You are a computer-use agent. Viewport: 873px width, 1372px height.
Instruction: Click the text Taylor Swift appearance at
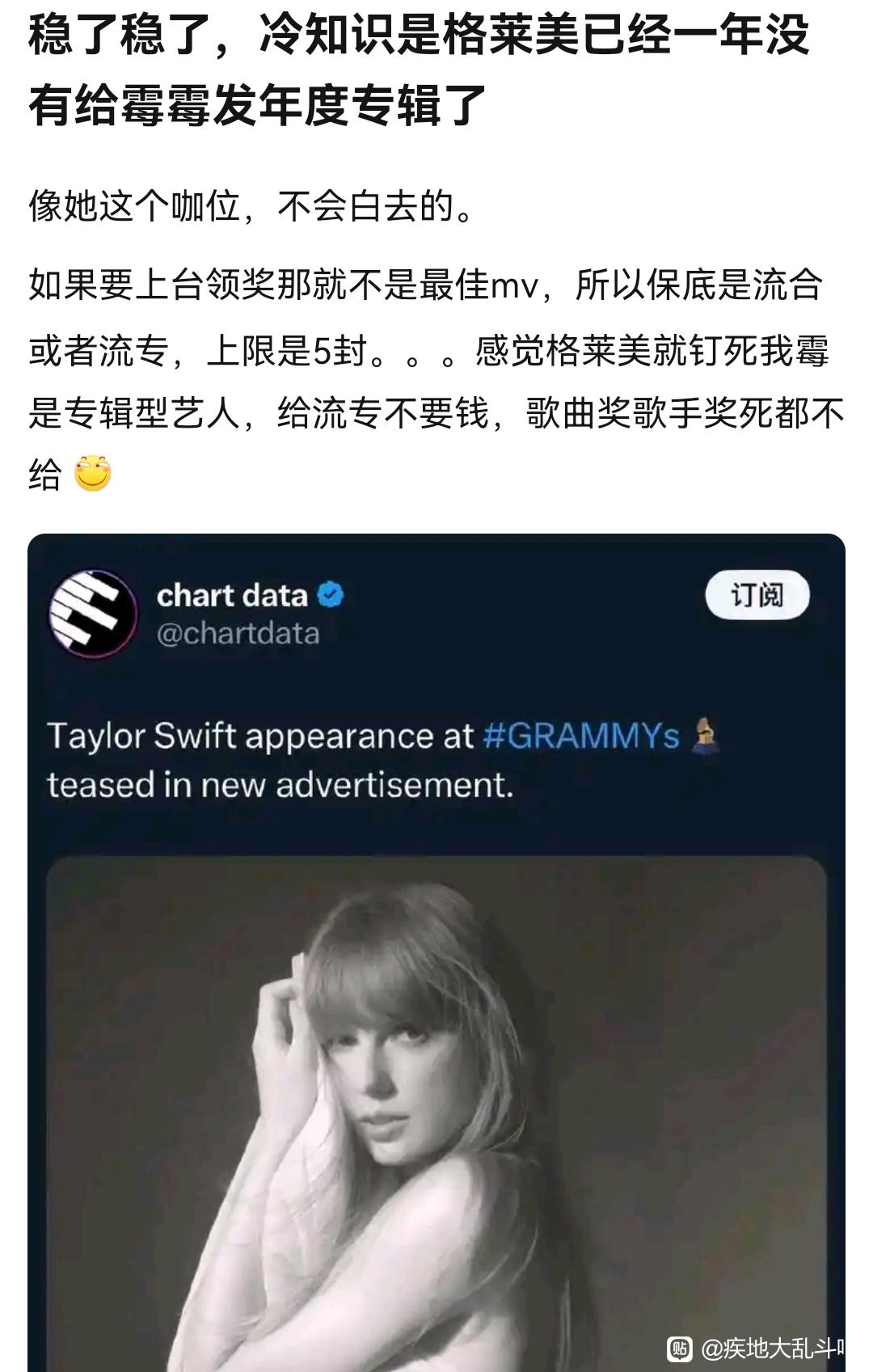(260, 737)
